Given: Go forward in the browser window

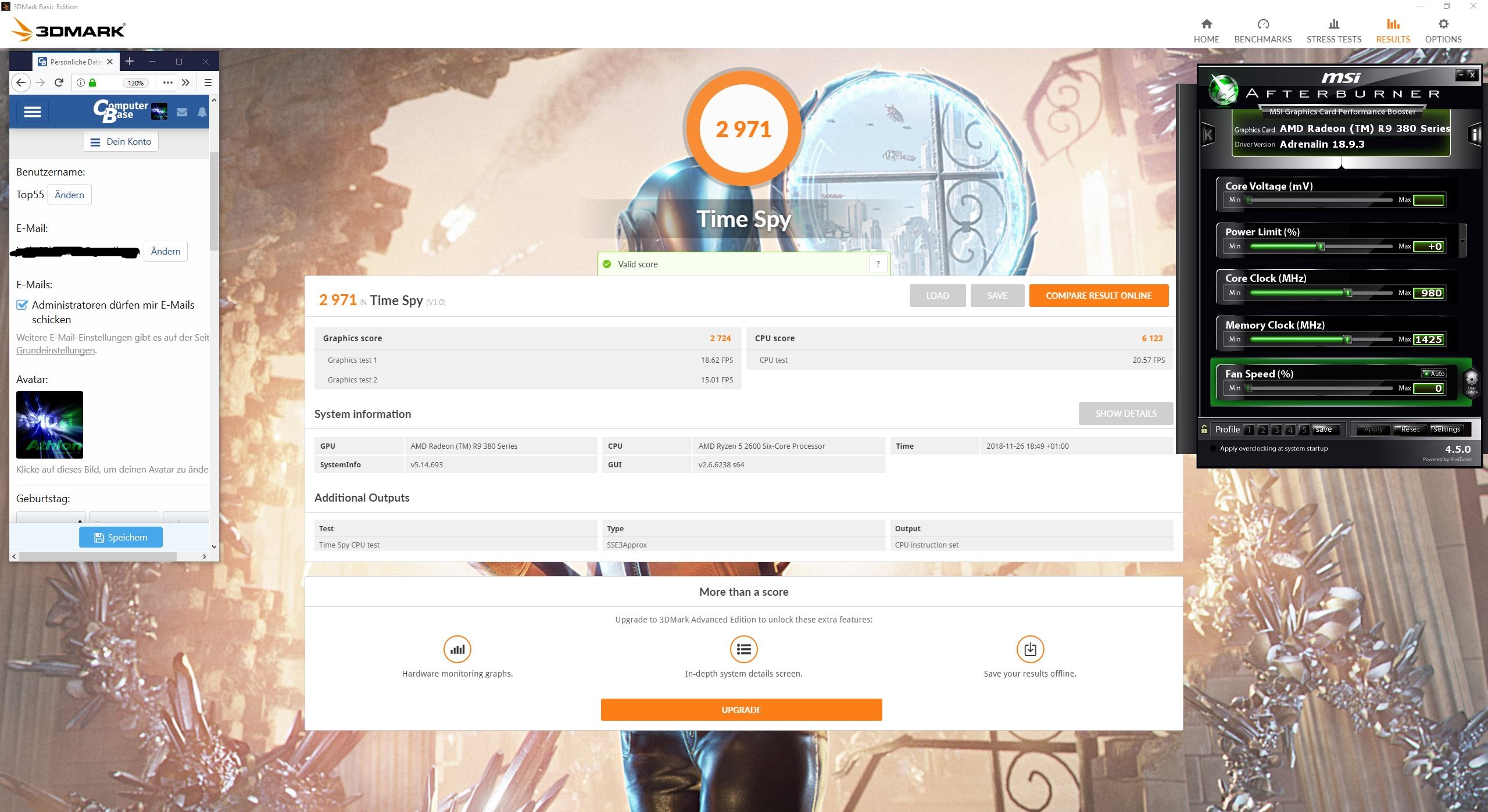Looking at the screenshot, I should [x=40, y=83].
